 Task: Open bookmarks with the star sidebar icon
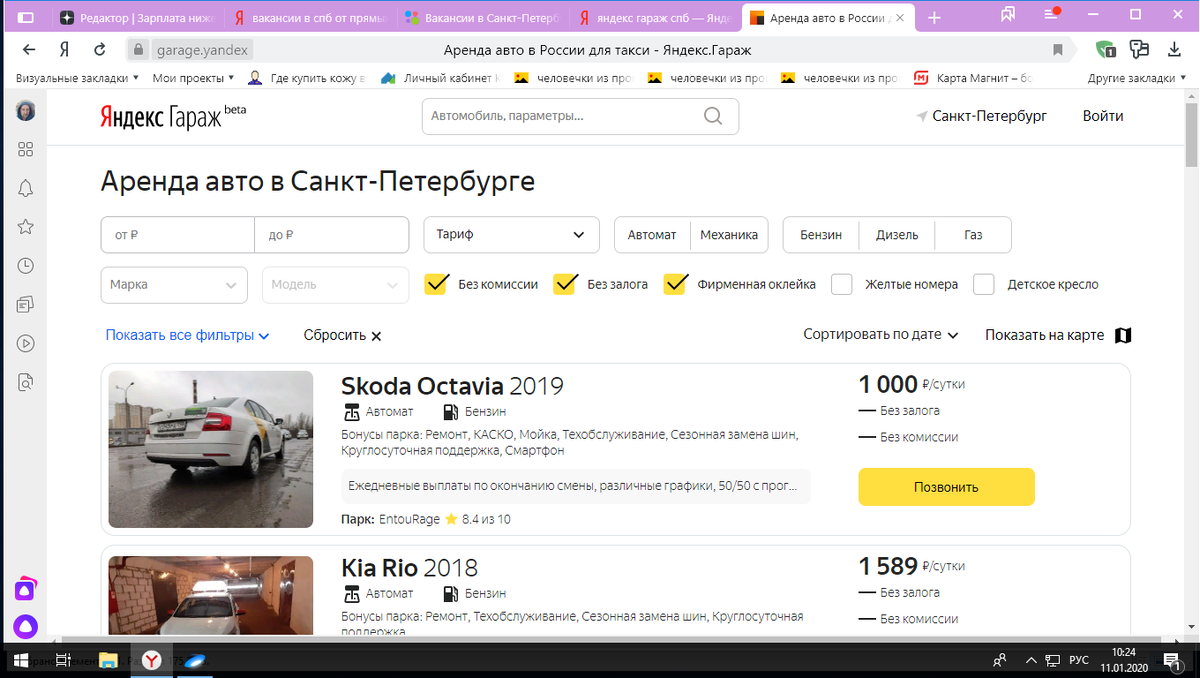tap(25, 226)
